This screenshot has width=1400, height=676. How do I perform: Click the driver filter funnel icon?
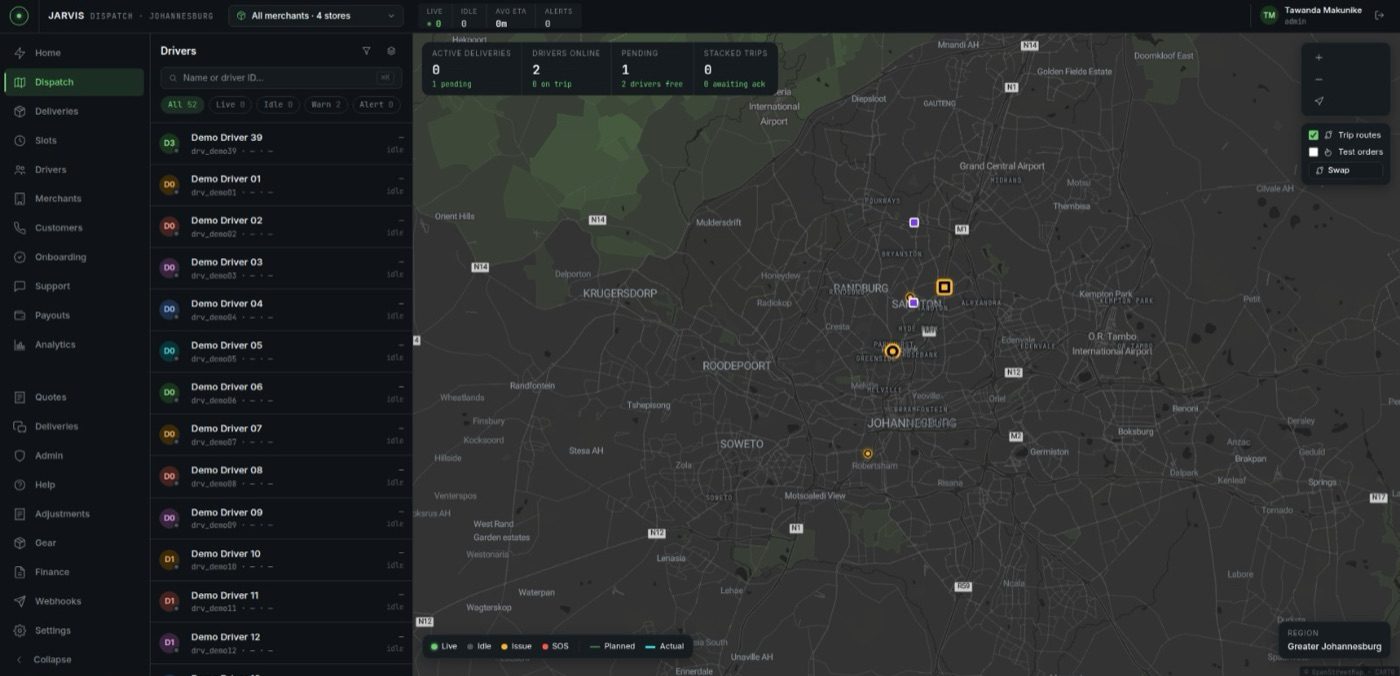366,51
